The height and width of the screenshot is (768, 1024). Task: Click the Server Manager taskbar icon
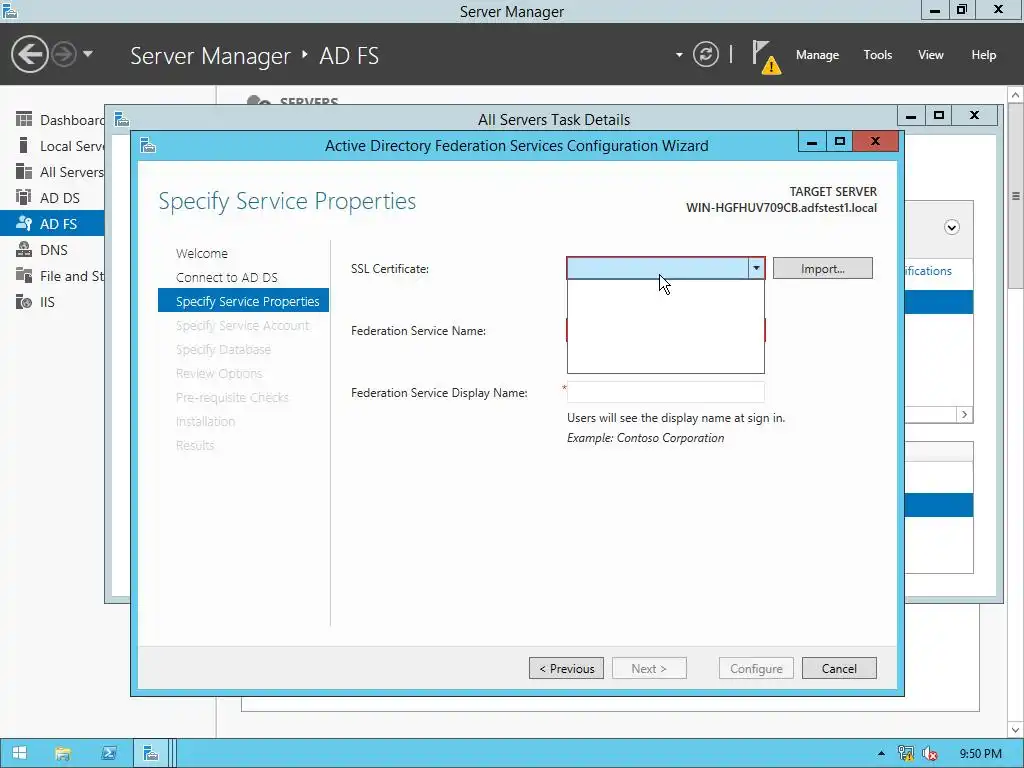152,753
